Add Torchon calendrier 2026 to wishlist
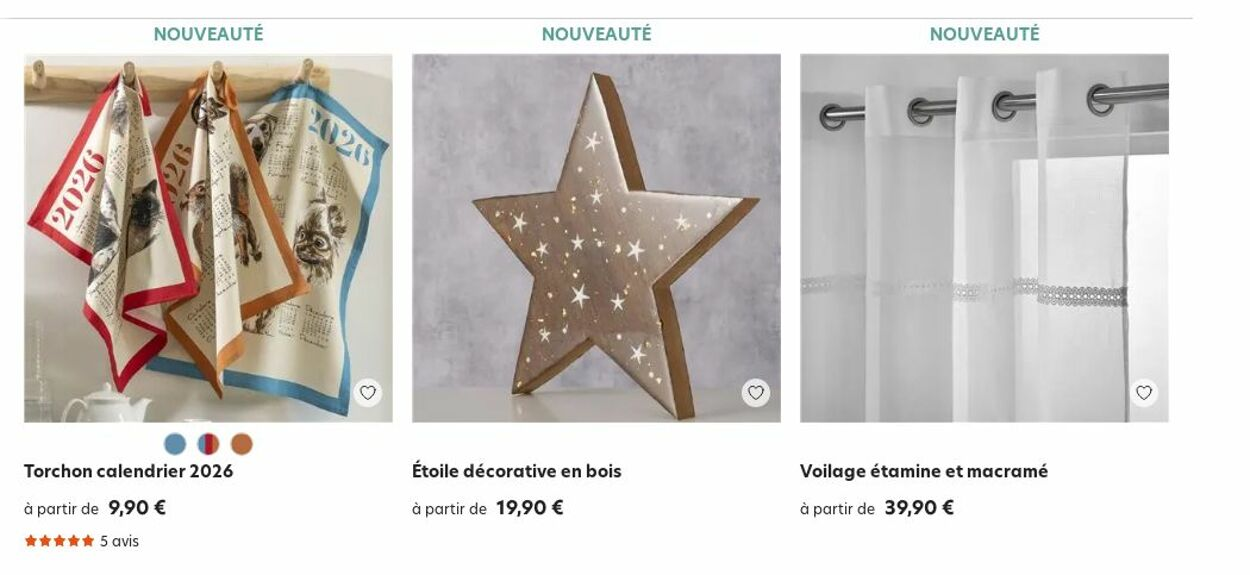Screen dimensions: 1250x575 [x=368, y=393]
